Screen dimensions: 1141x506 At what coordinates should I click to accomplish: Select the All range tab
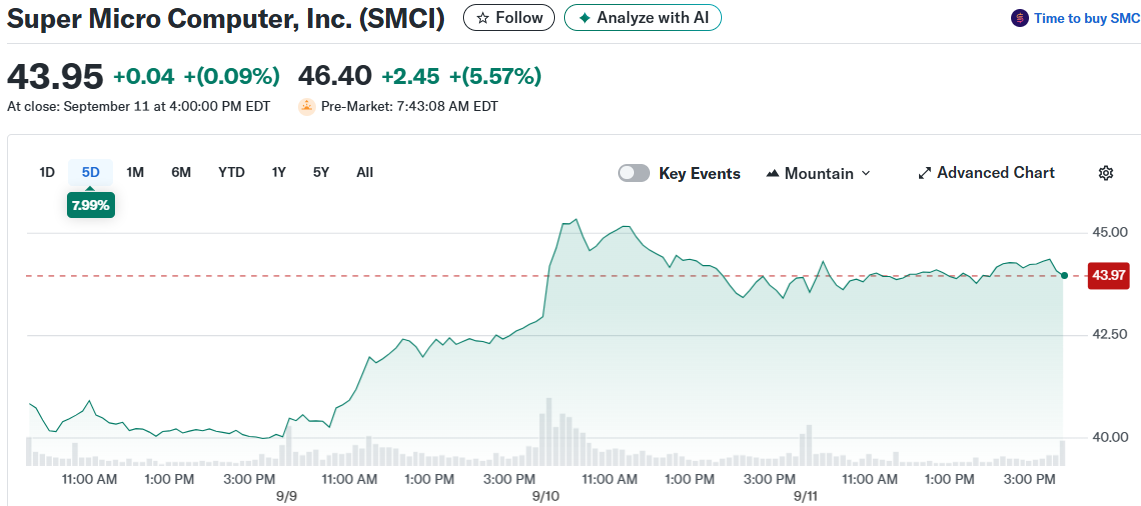click(365, 173)
